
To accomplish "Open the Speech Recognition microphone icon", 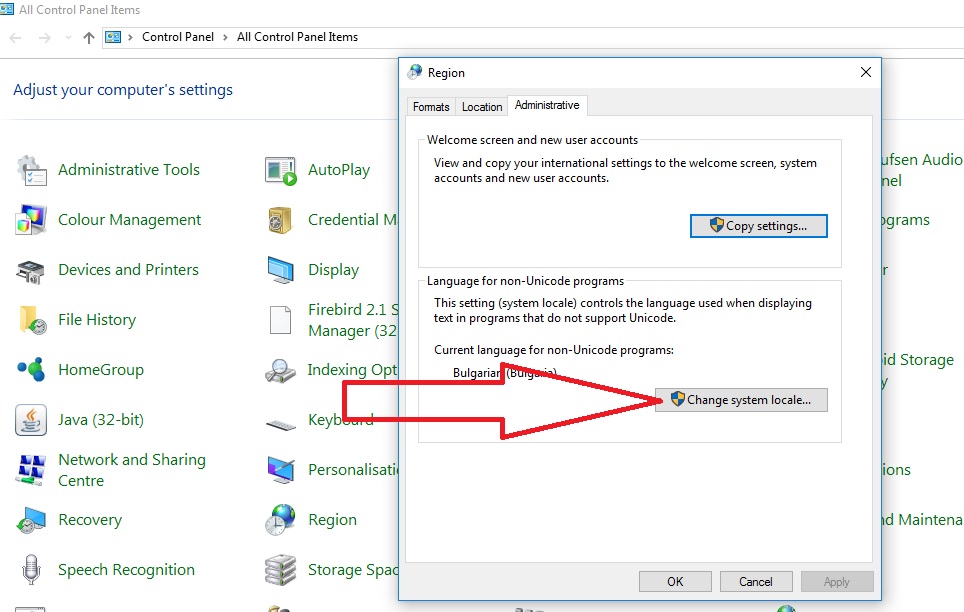I will 32,570.
